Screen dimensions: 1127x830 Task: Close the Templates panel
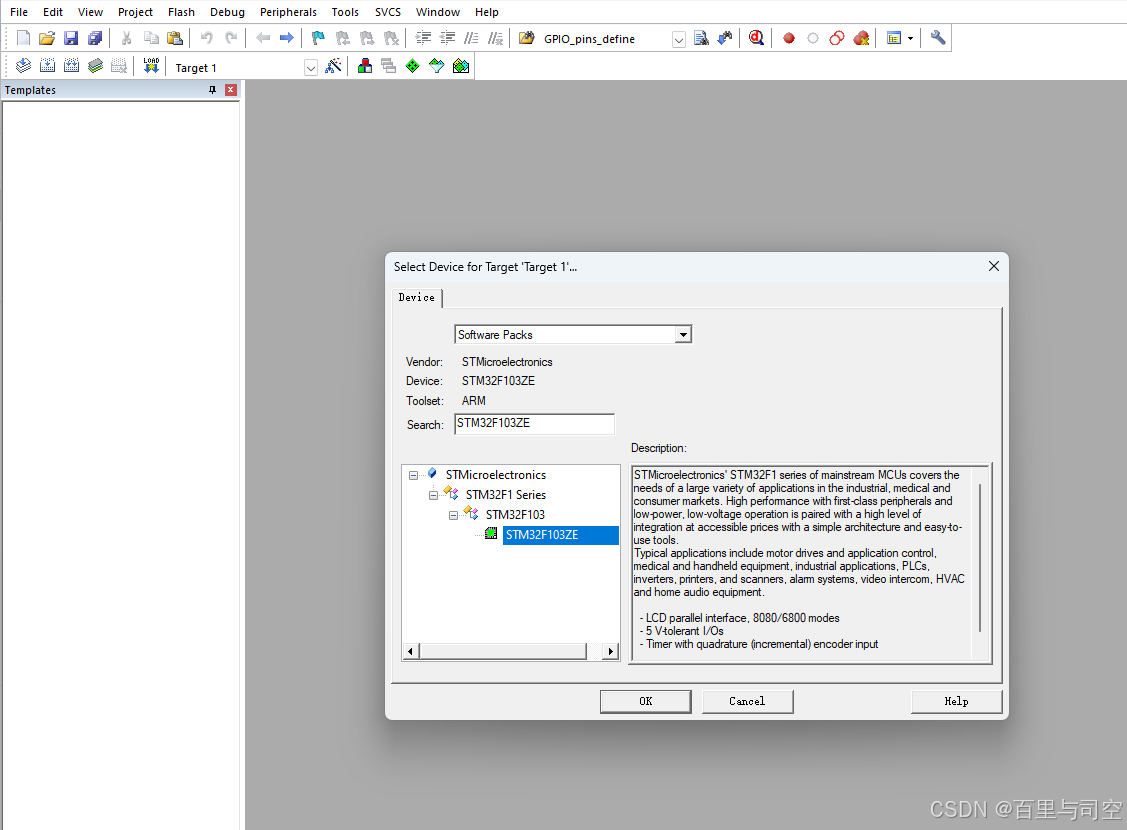click(231, 90)
